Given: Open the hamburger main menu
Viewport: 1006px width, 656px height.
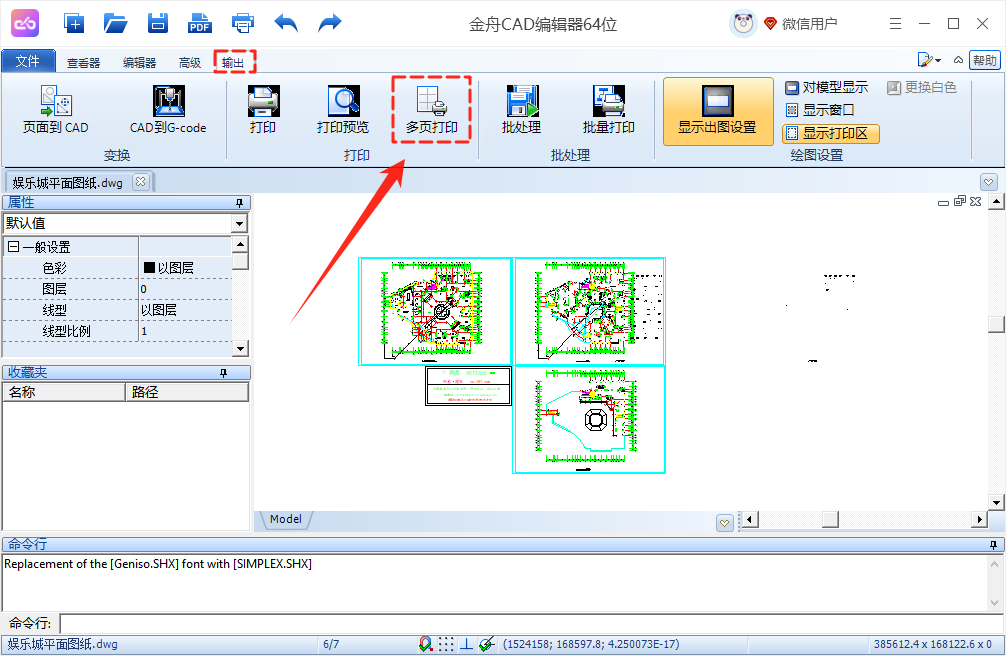Looking at the screenshot, I should [896, 24].
